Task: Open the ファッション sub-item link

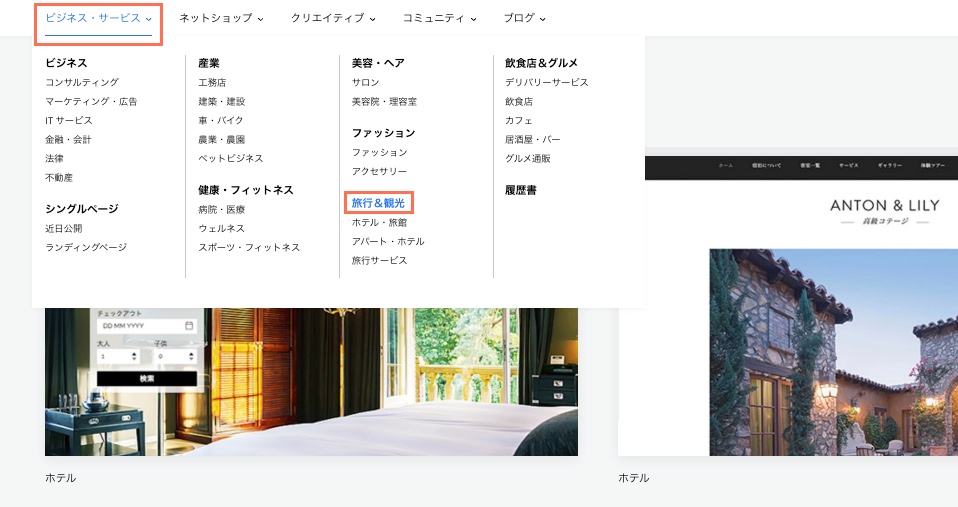Action: pyautogui.click(x=379, y=152)
